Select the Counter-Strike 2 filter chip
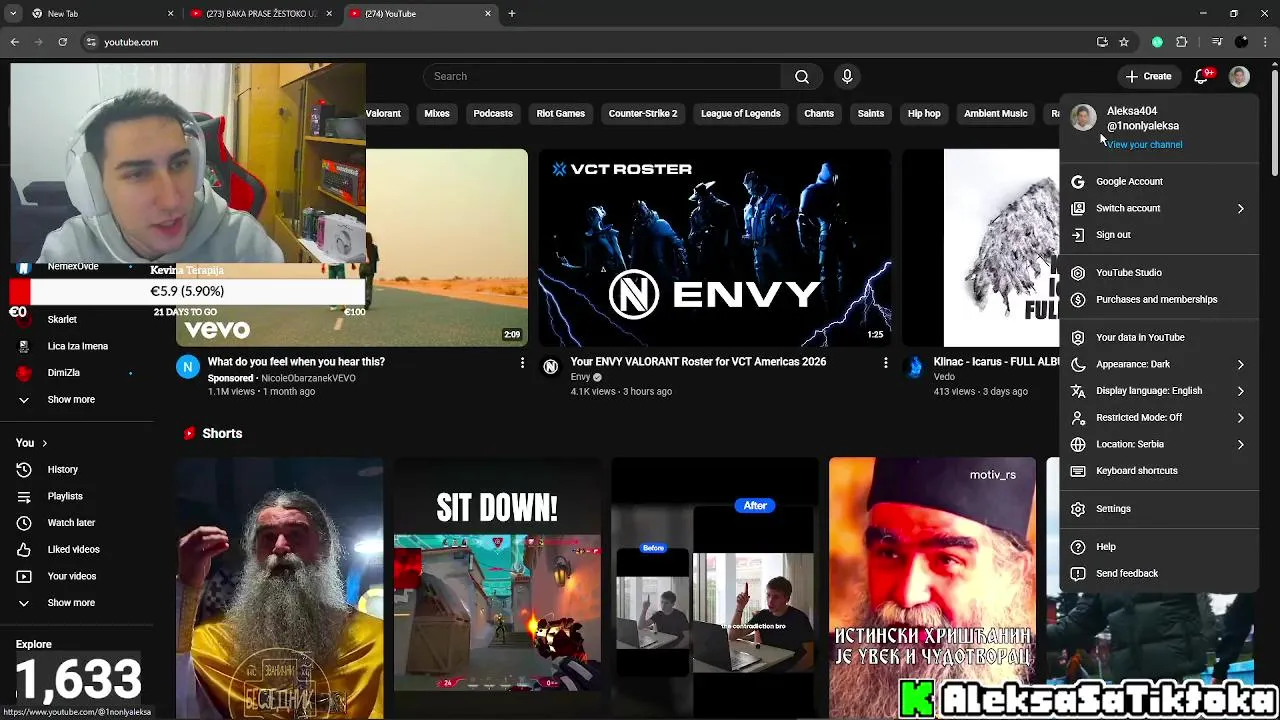The width and height of the screenshot is (1280, 720). pos(643,114)
